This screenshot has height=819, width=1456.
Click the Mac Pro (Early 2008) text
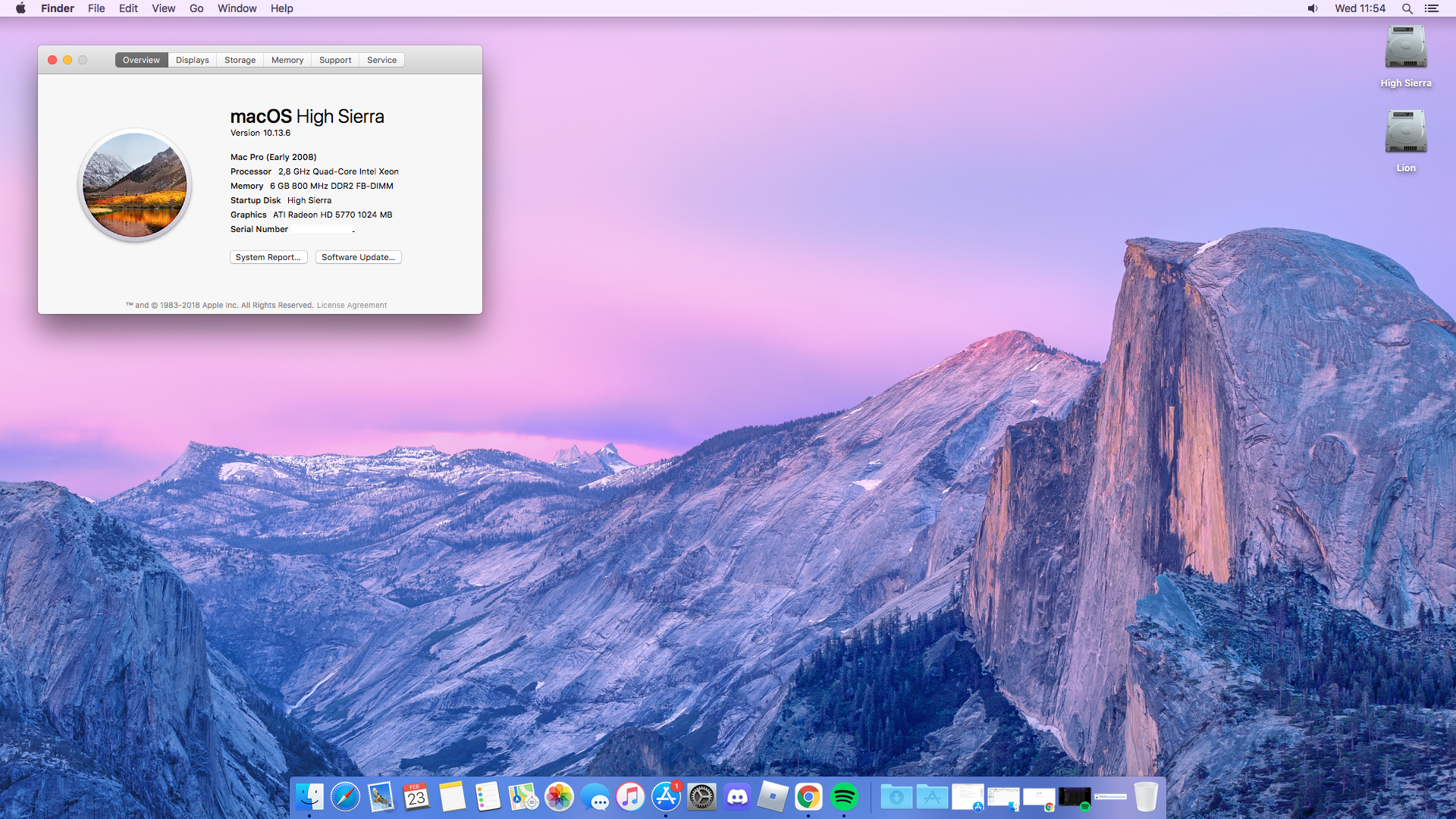tap(273, 157)
